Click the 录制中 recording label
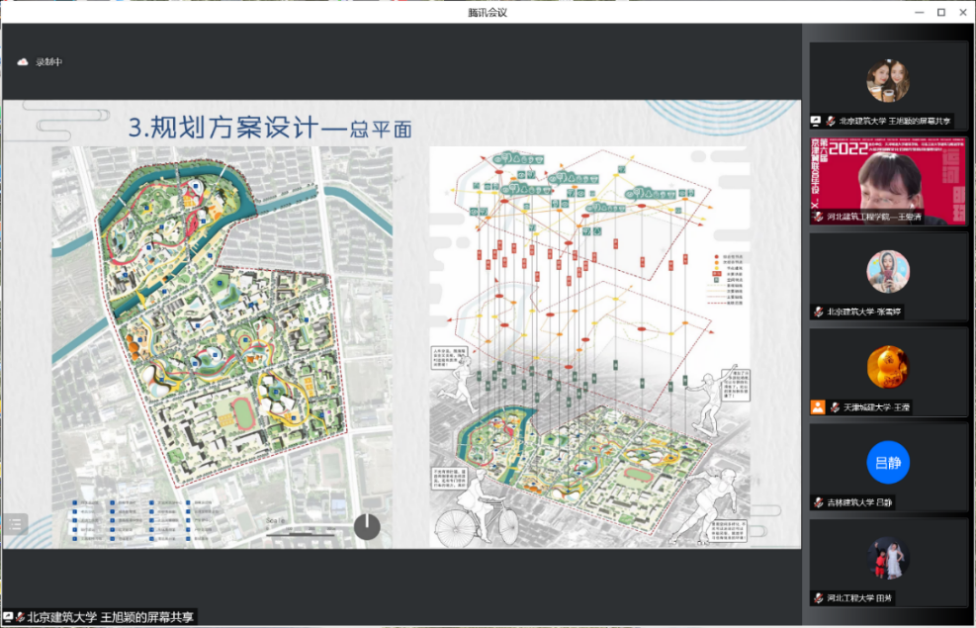 point(49,62)
